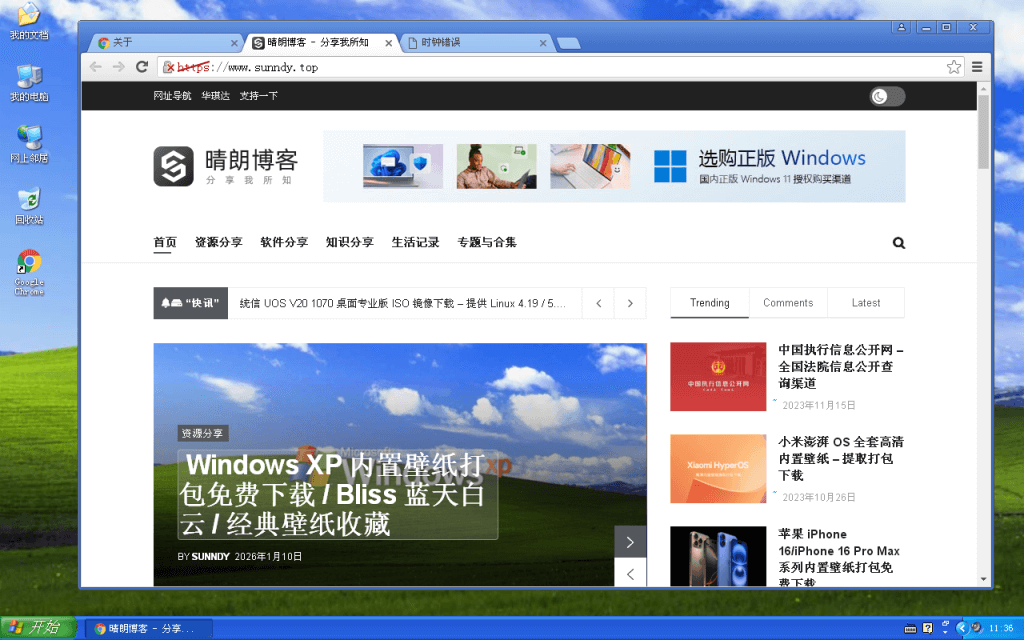Show previous news ticker item
This screenshot has width=1024, height=640.
pos(598,303)
